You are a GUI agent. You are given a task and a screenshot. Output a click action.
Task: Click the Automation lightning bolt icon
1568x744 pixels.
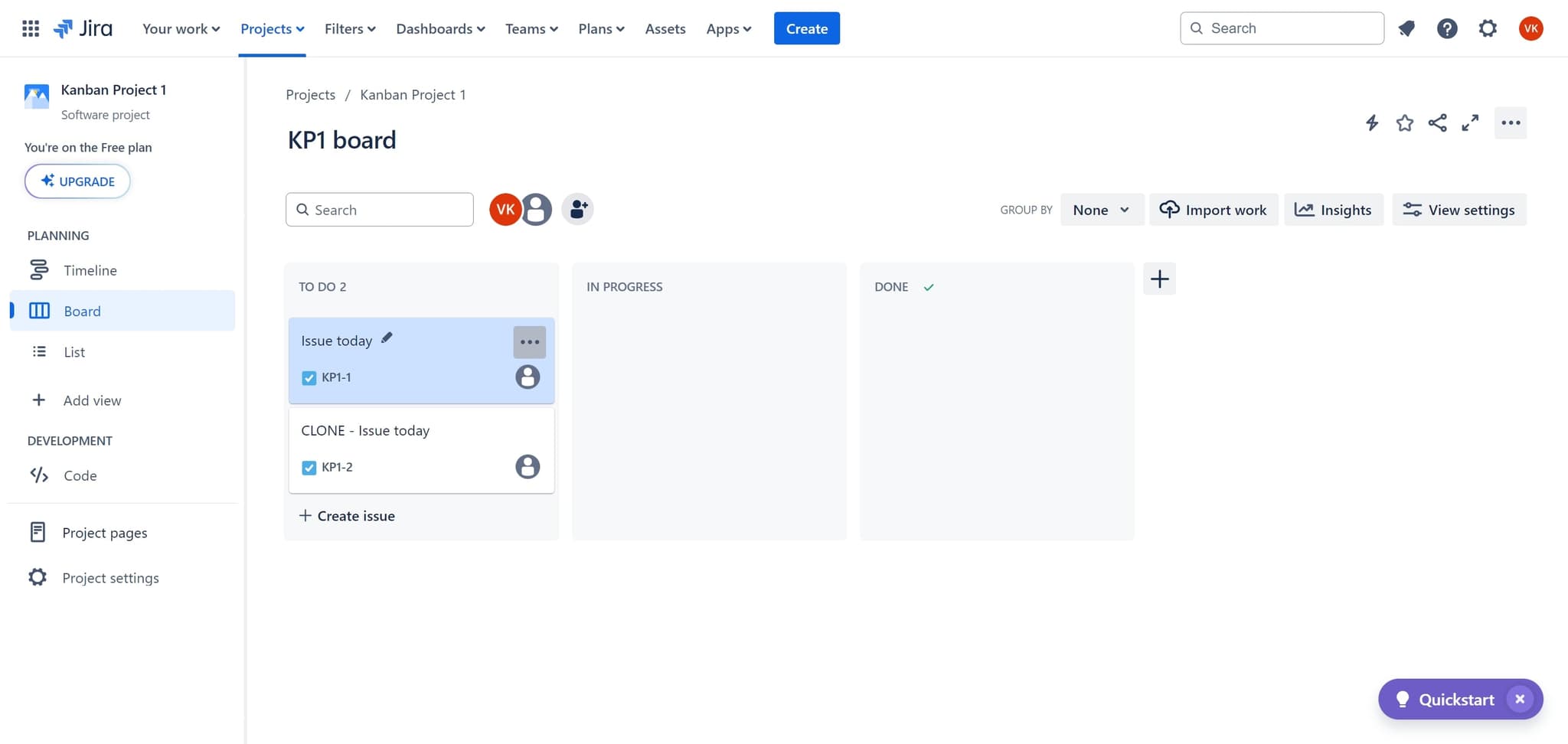point(1371,122)
